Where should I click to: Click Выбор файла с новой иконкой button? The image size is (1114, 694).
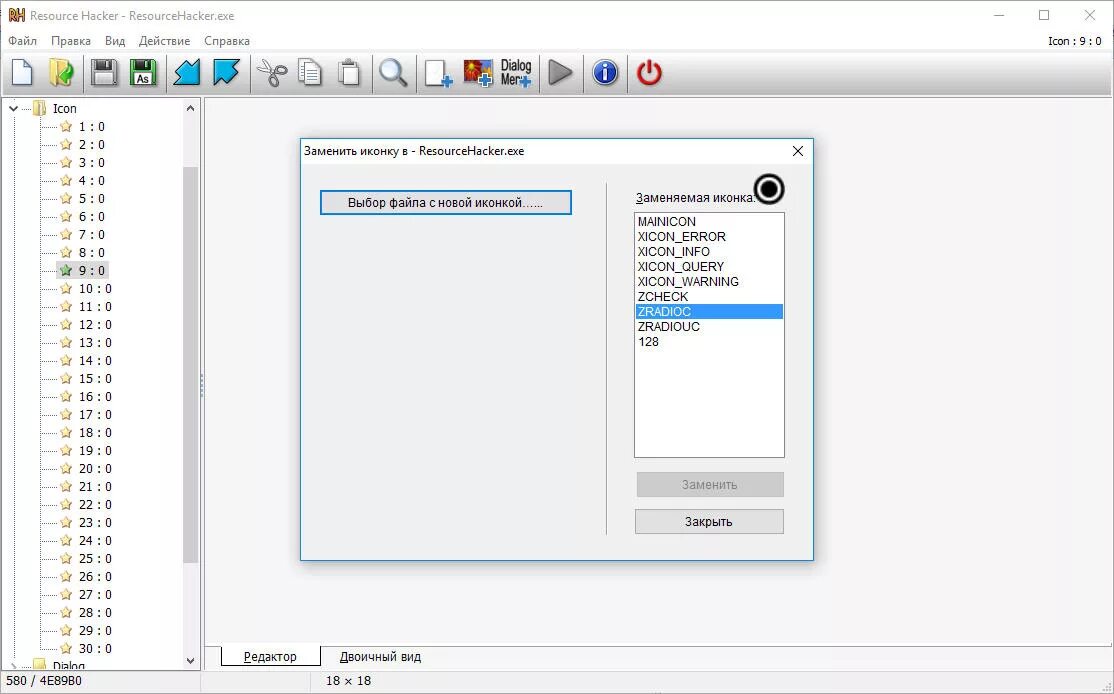pyautogui.click(x=445, y=202)
